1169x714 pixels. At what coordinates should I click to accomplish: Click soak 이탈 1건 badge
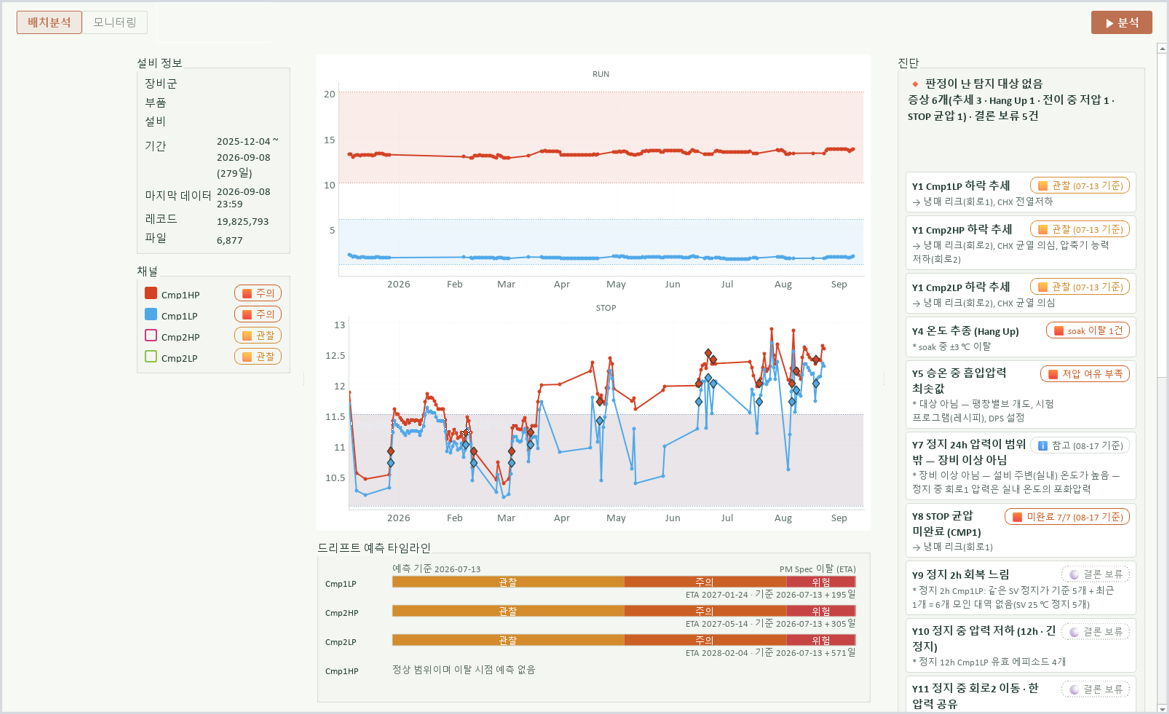coord(1088,330)
